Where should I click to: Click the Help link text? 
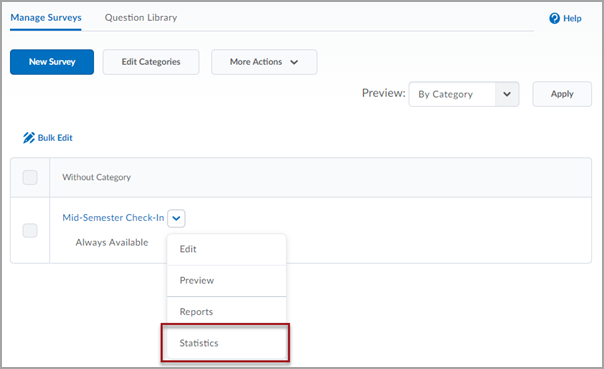click(x=572, y=18)
